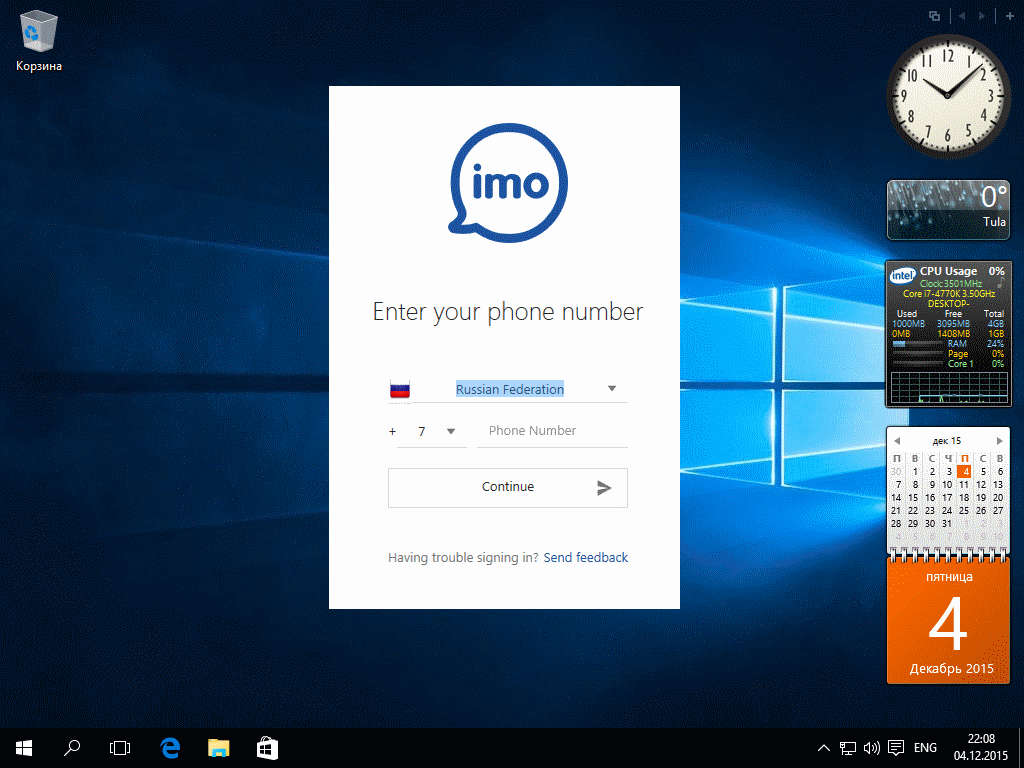Screen dimensions: 1024x768
Task: Click the Intel logo in CPU gadget
Action: [x=903, y=276]
